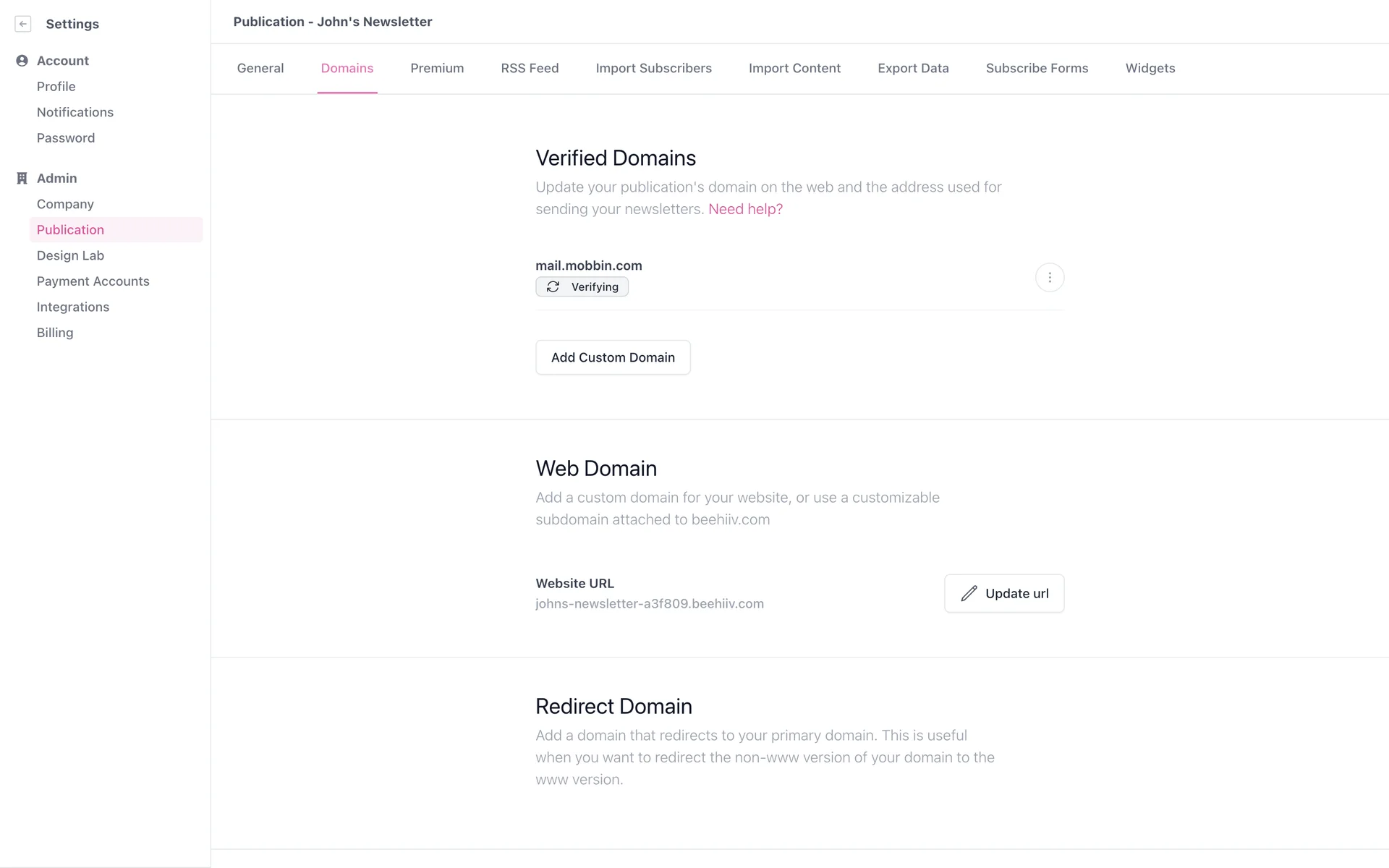1389x868 pixels.
Task: Click the Admin building icon
Action: [x=22, y=179]
